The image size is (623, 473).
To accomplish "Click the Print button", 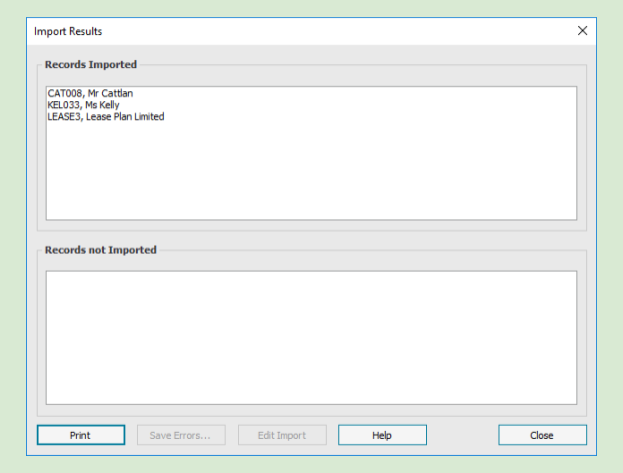I will [80, 435].
